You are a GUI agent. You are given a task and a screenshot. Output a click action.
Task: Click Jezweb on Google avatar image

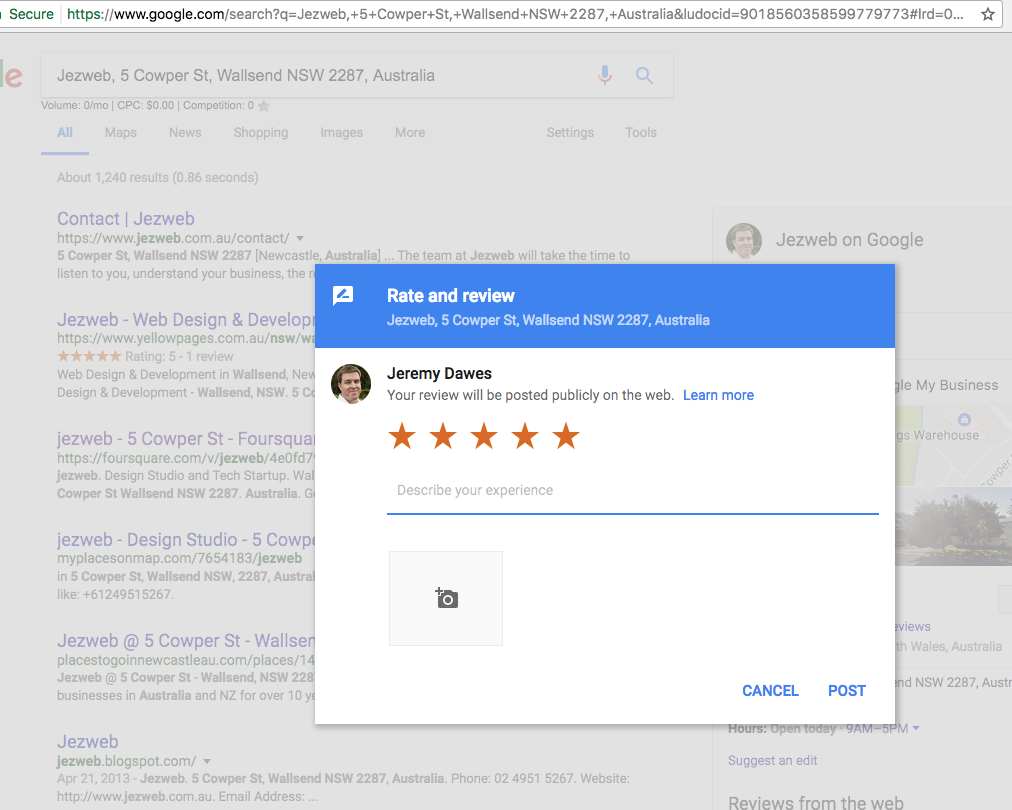pyautogui.click(x=744, y=241)
